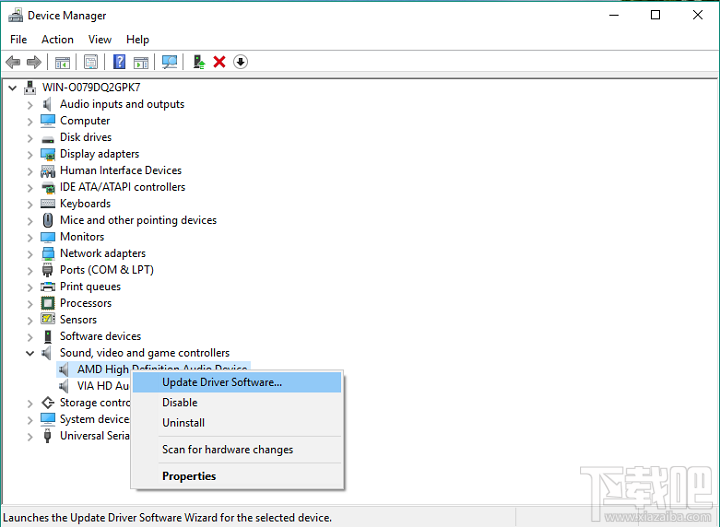Expand the Keyboards category

point(30,204)
